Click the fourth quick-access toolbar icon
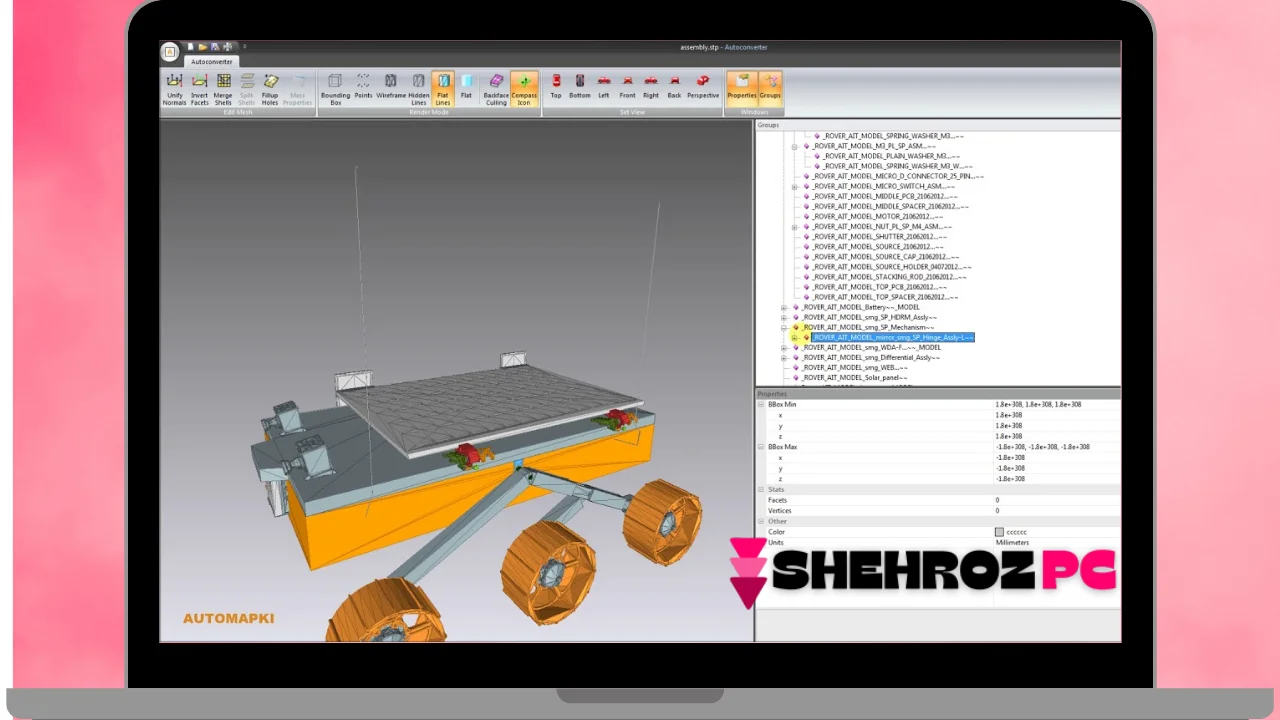 [227, 46]
